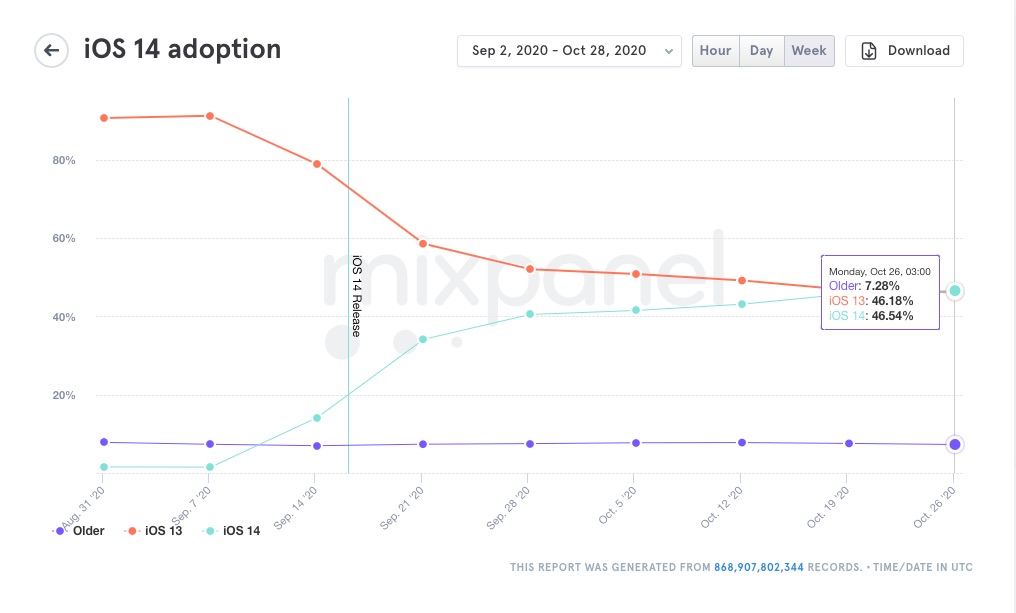Toggle the Older series in legend
This screenshot has height=613, width=1016.
tap(88, 531)
